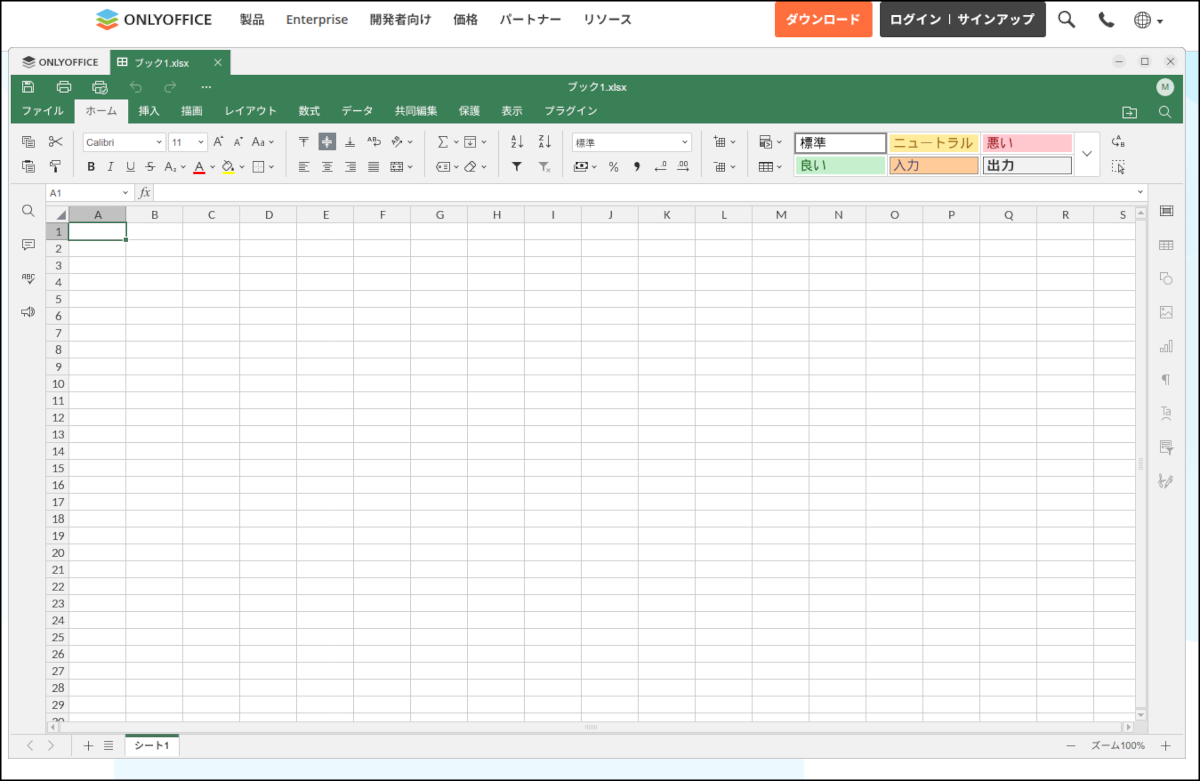Open chart settings in right sidebar
Image resolution: width=1200 pixels, height=781 pixels.
pos(1165,347)
